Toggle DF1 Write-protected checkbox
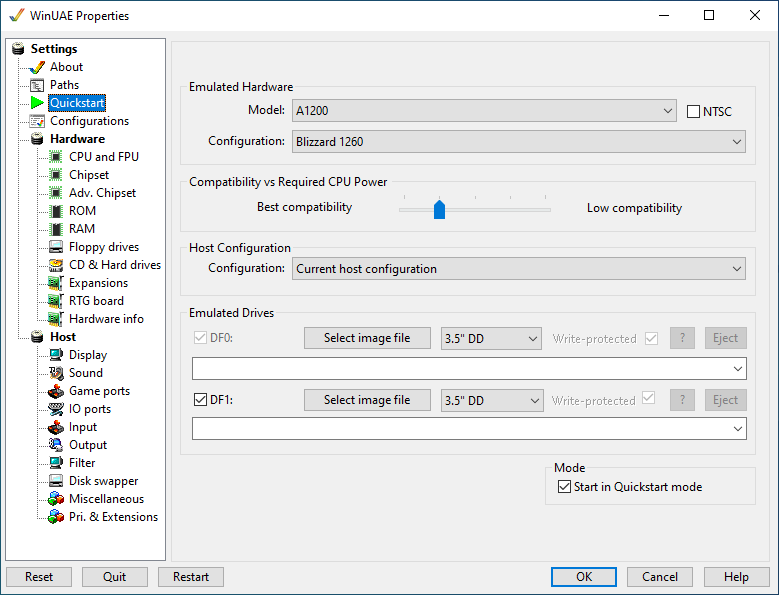The image size is (780, 595). point(648,398)
